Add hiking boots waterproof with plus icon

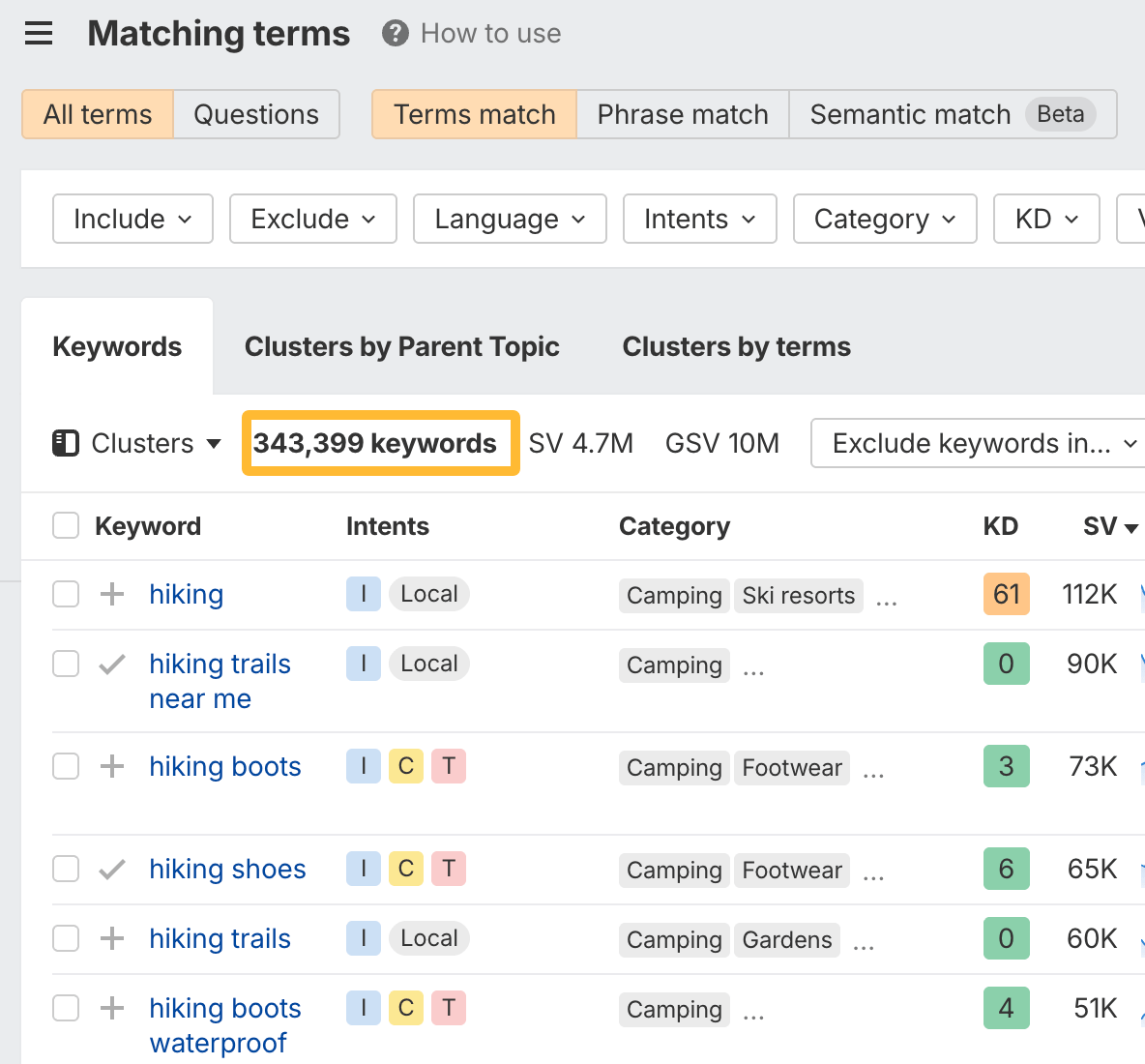[x=112, y=1008]
